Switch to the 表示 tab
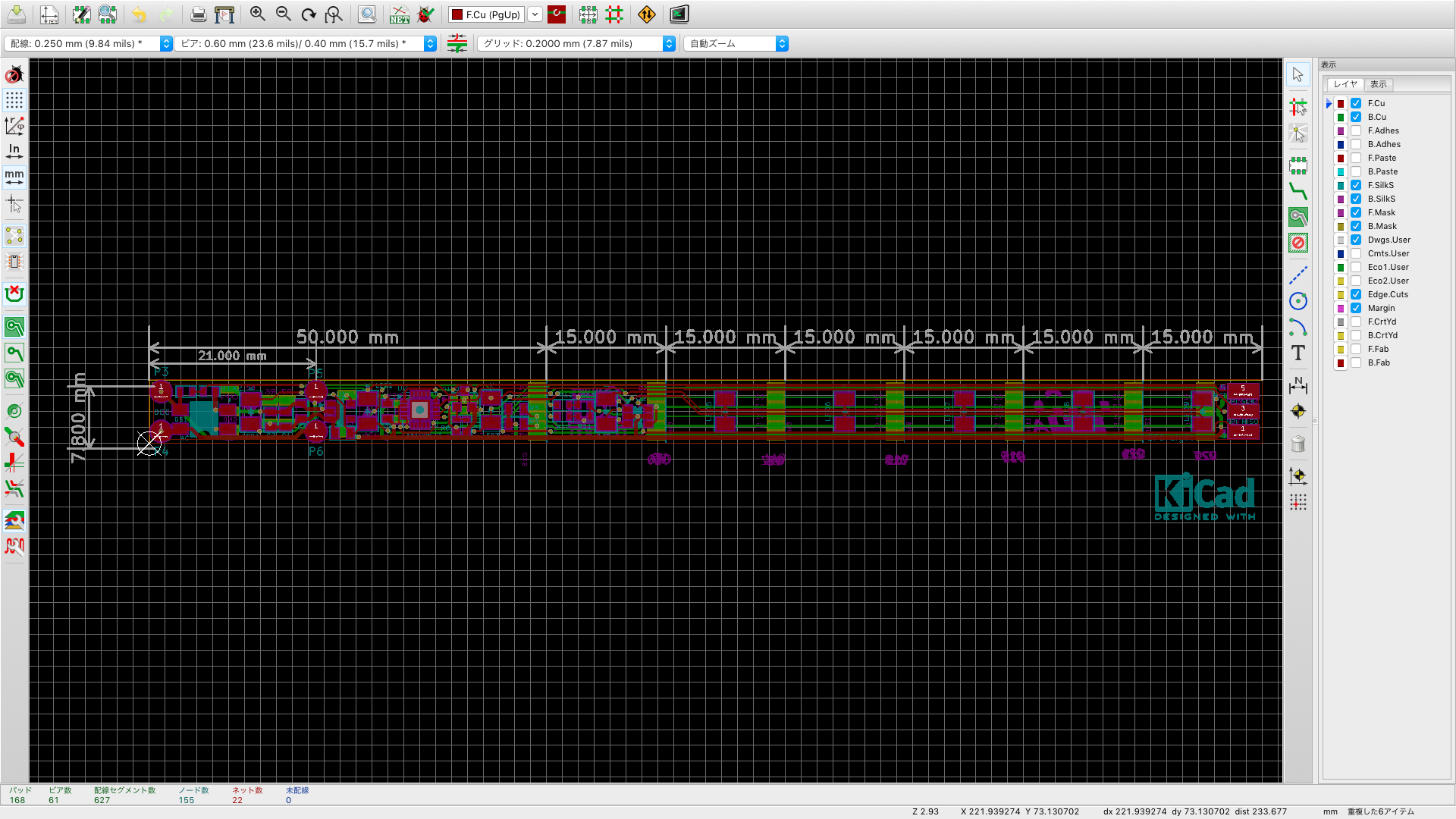This screenshot has width=1456, height=819. [1378, 84]
